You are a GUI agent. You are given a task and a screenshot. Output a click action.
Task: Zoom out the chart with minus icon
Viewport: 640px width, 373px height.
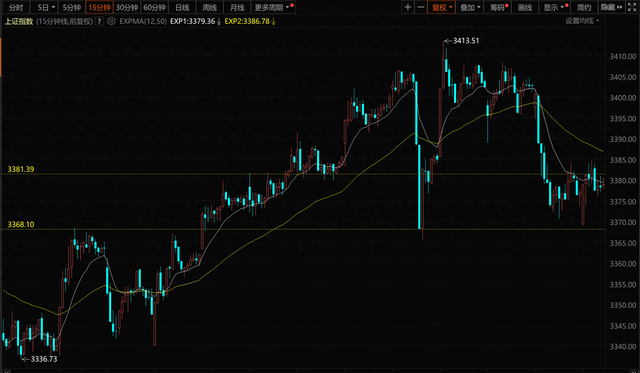point(420,7)
